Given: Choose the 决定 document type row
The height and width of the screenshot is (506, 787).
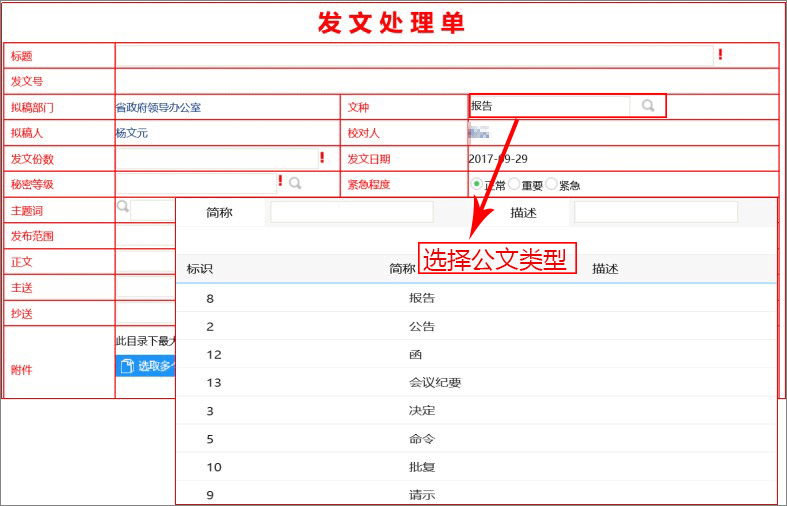Looking at the screenshot, I should tap(476, 411).
